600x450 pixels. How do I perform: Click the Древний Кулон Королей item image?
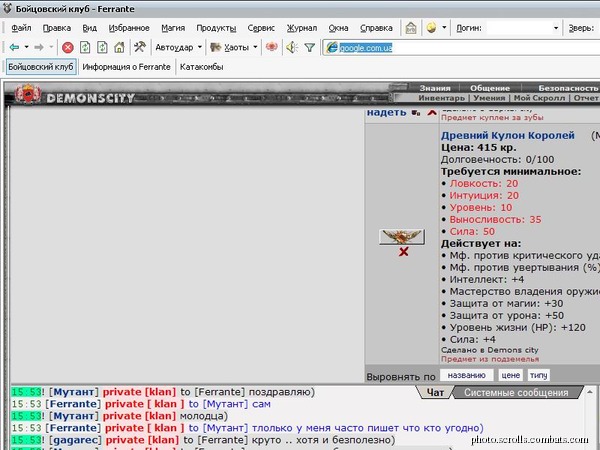click(x=402, y=237)
